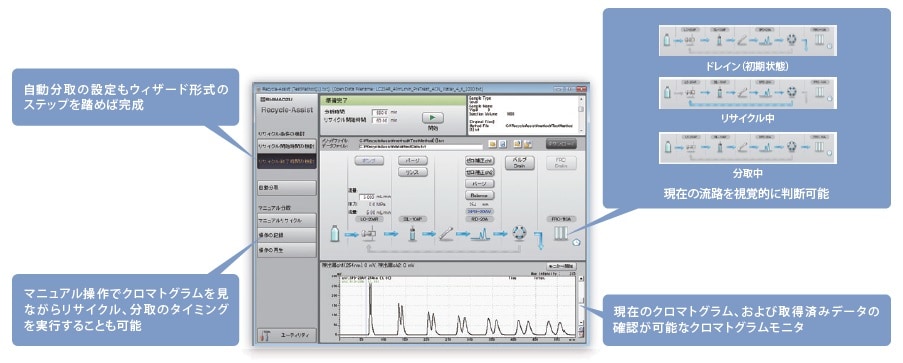The width and height of the screenshot is (903, 363).
Task: Click the solvent bottle icon in flow diagram
Action: (x=335, y=233)
